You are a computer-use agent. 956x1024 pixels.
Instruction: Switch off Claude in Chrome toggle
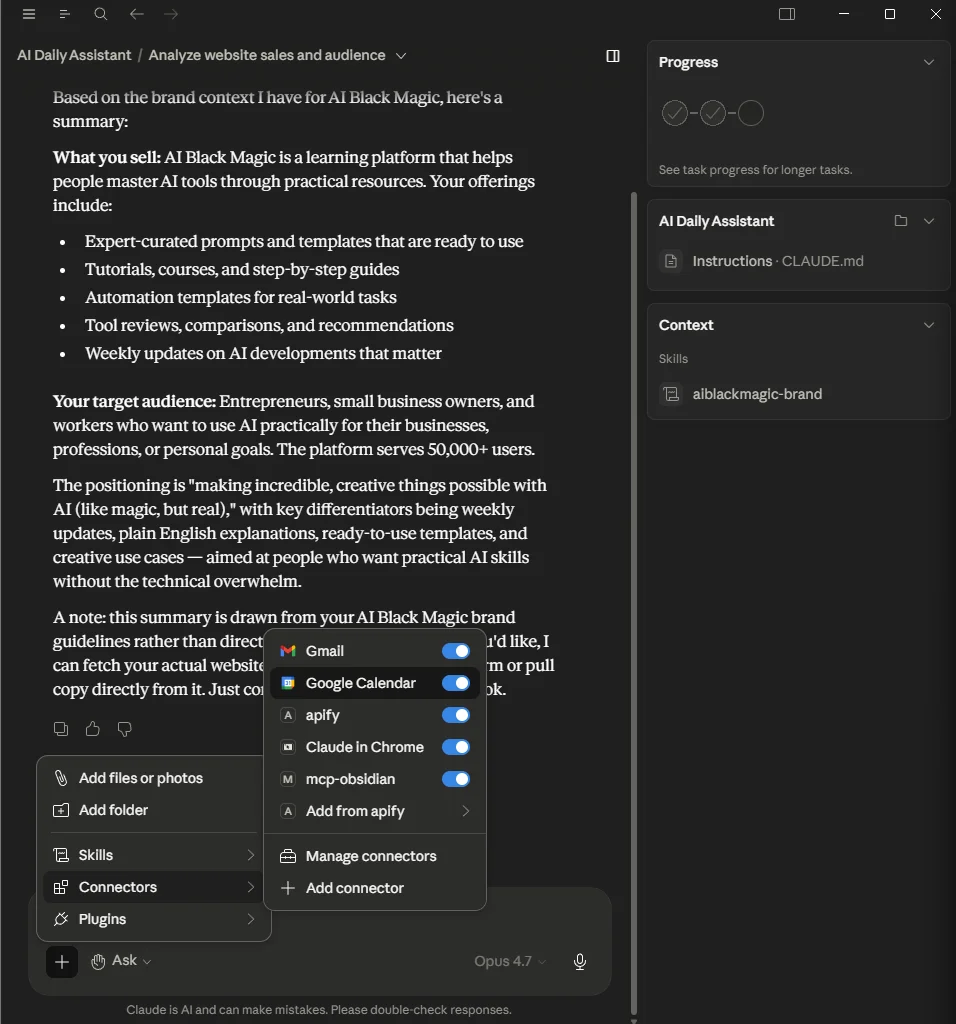(456, 747)
